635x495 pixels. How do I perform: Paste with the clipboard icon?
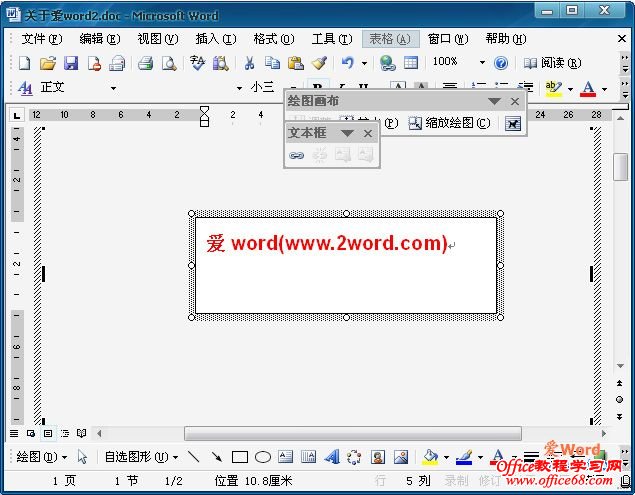(296, 63)
